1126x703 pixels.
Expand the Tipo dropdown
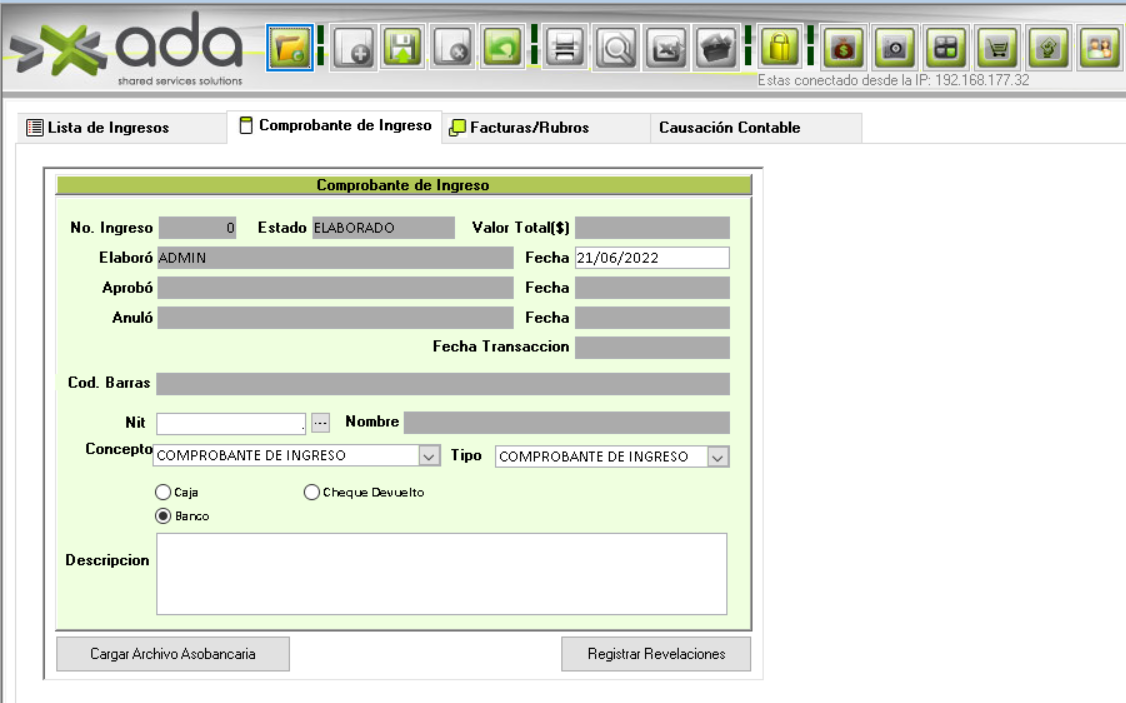point(717,456)
